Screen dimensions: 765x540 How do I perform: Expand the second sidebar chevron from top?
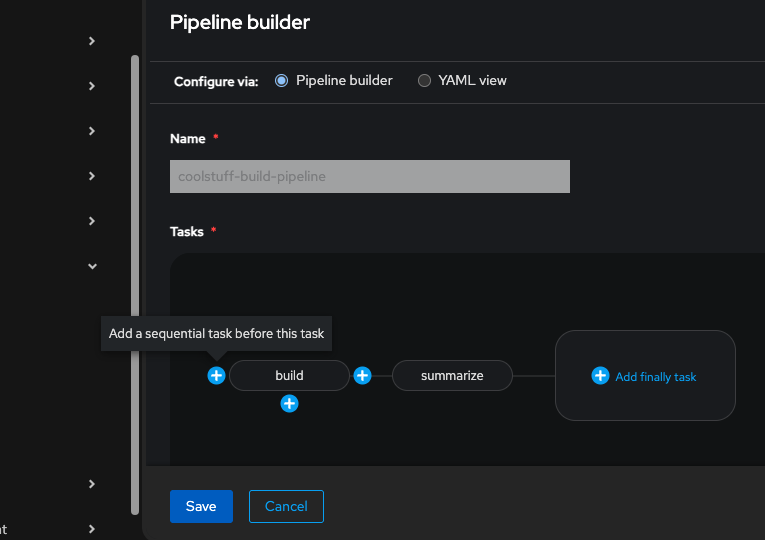click(x=92, y=86)
